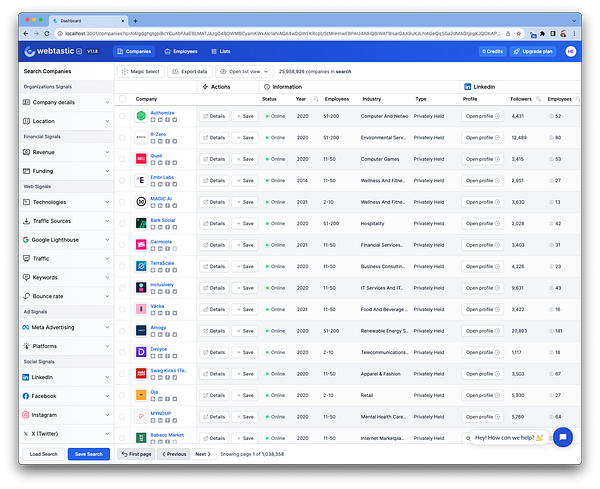600x489 pixels.
Task: Click the user avatar in header
Action: tap(571, 51)
